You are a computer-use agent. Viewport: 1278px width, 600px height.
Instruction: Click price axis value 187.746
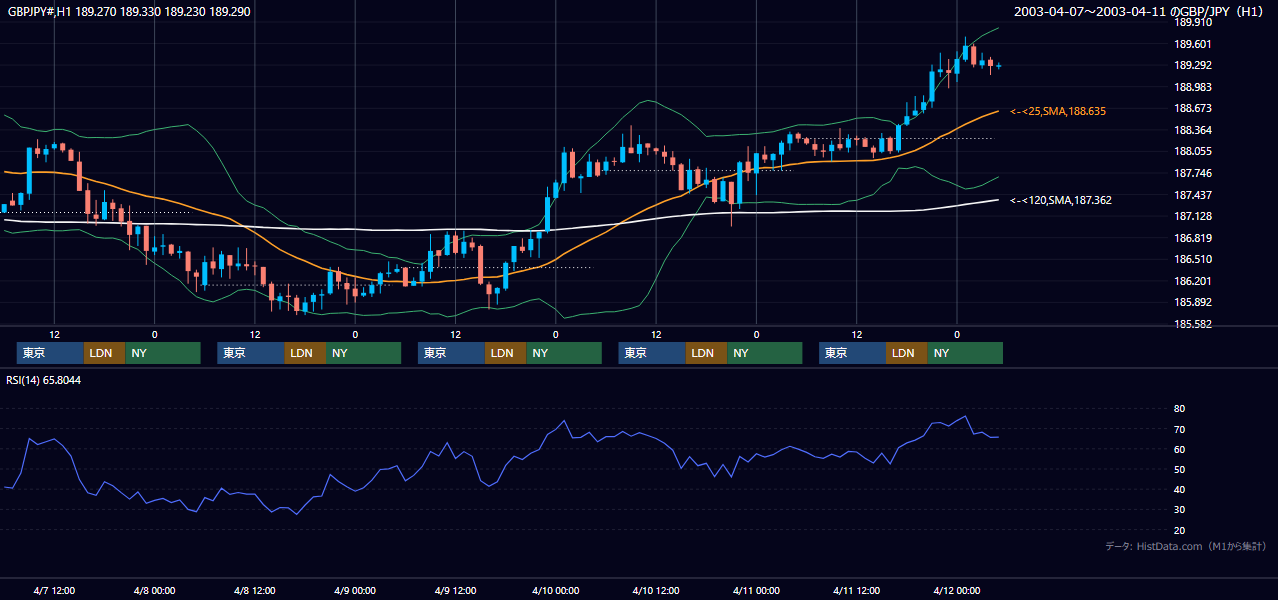(1193, 173)
